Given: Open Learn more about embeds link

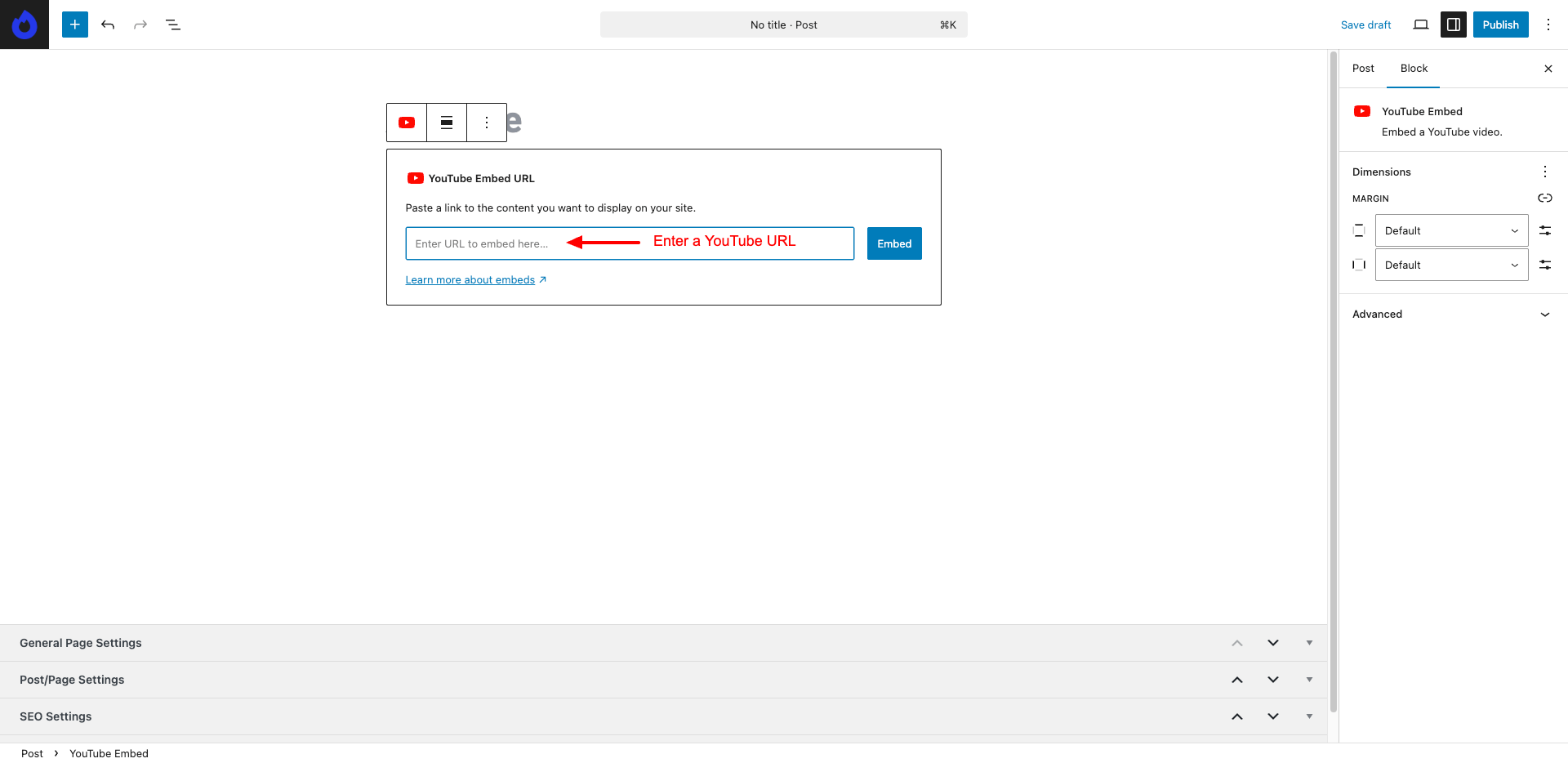Looking at the screenshot, I should coord(476,280).
